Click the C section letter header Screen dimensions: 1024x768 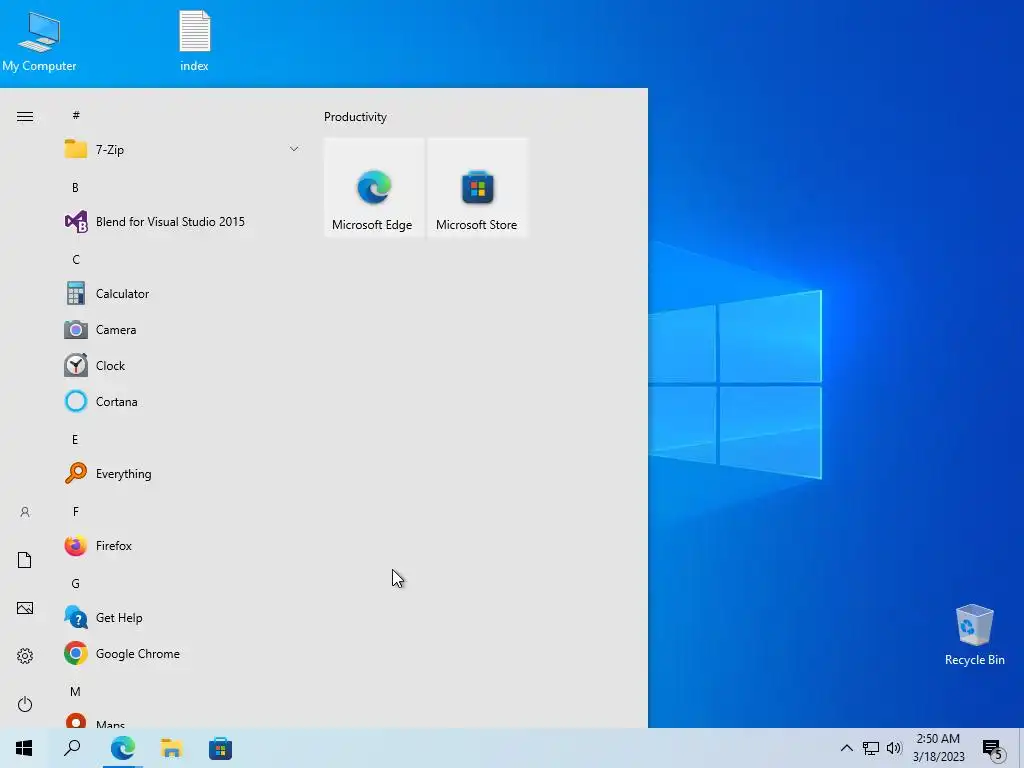(76, 260)
